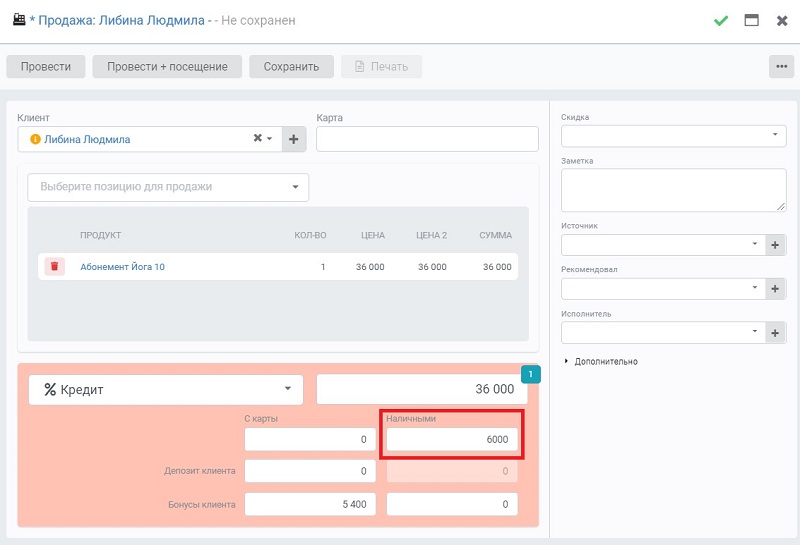Click the green checkmark confirm icon
Screen dimensions: 800x545
click(720, 20)
